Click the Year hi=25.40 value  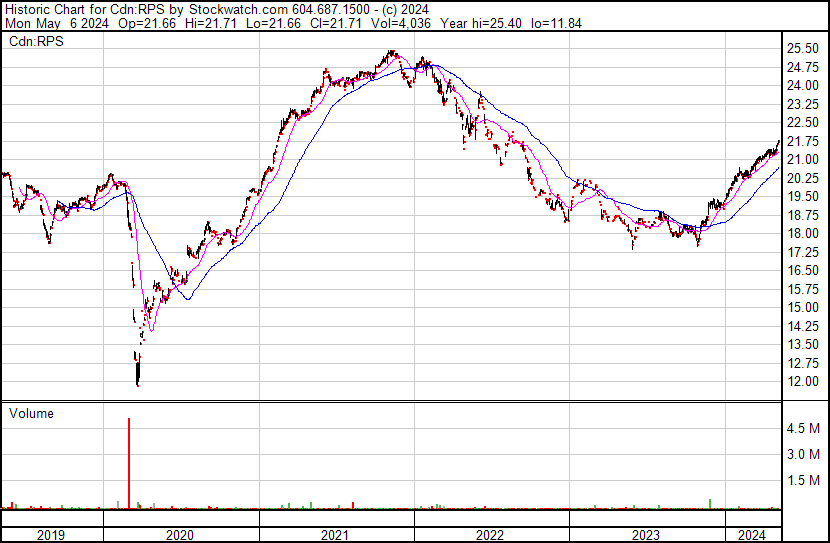click(481, 23)
